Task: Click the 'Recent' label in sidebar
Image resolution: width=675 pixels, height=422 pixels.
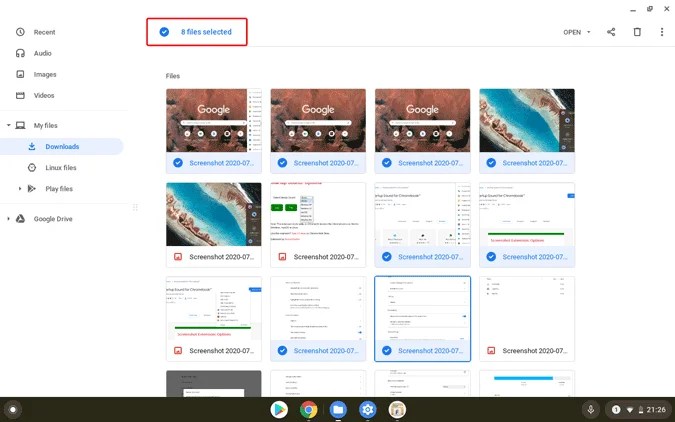Action: tap(45, 32)
